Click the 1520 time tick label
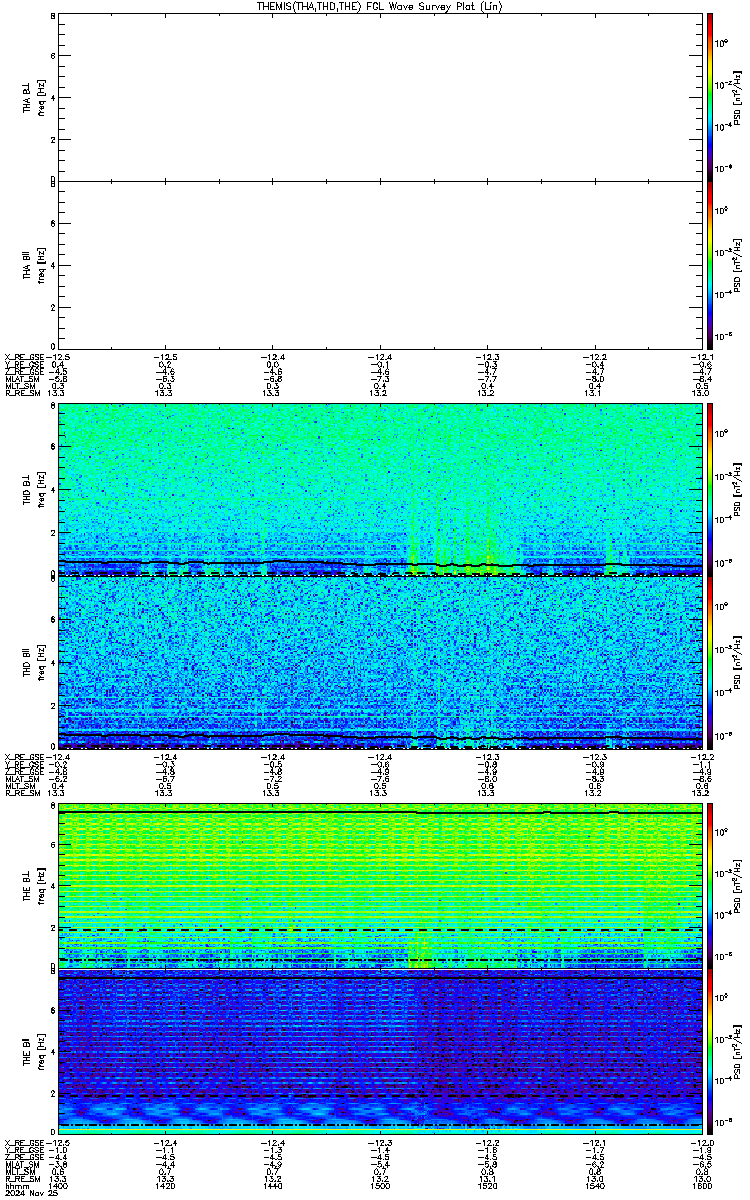The image size is (750, 1200). (486, 1186)
